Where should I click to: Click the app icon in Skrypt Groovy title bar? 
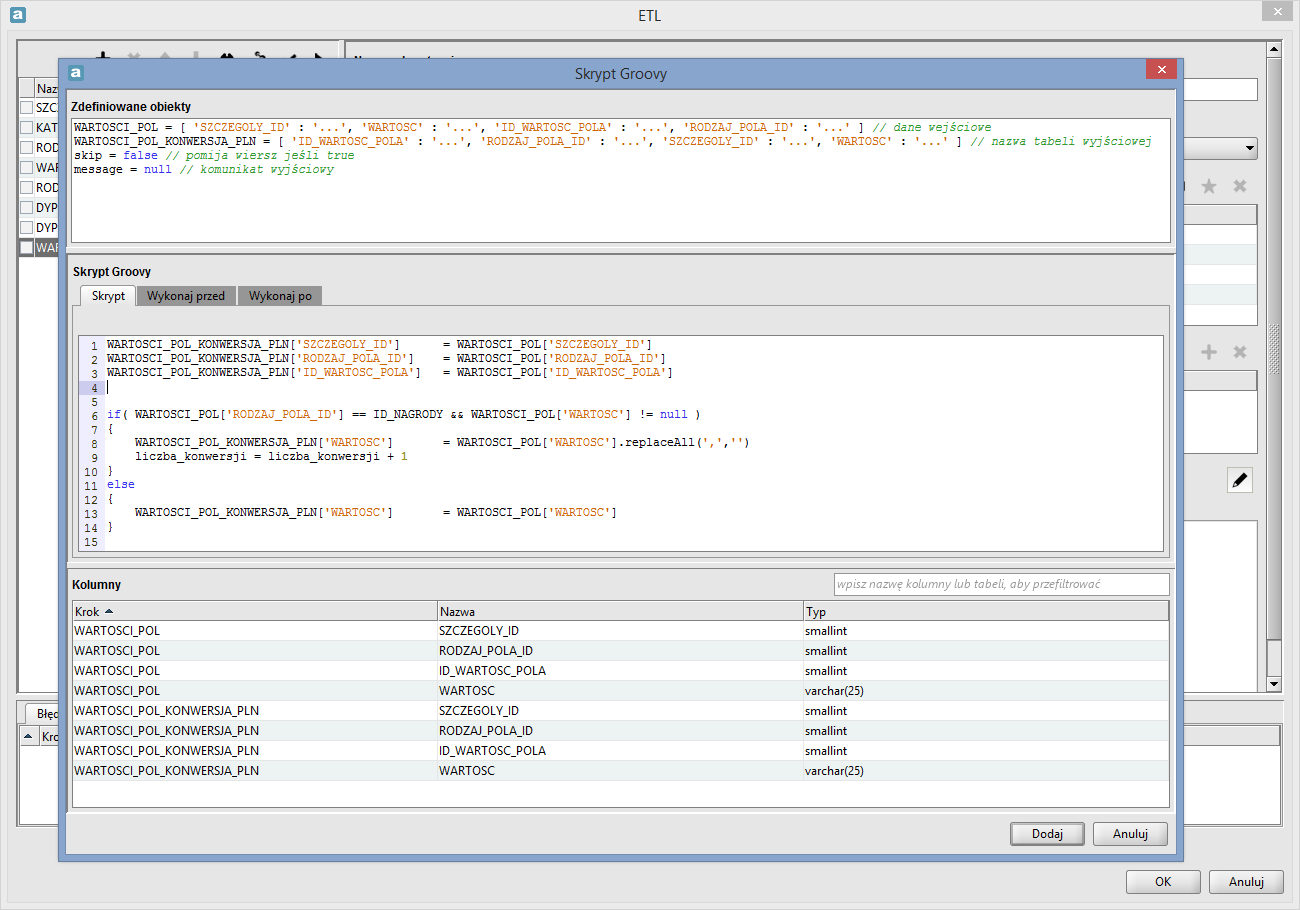point(76,73)
